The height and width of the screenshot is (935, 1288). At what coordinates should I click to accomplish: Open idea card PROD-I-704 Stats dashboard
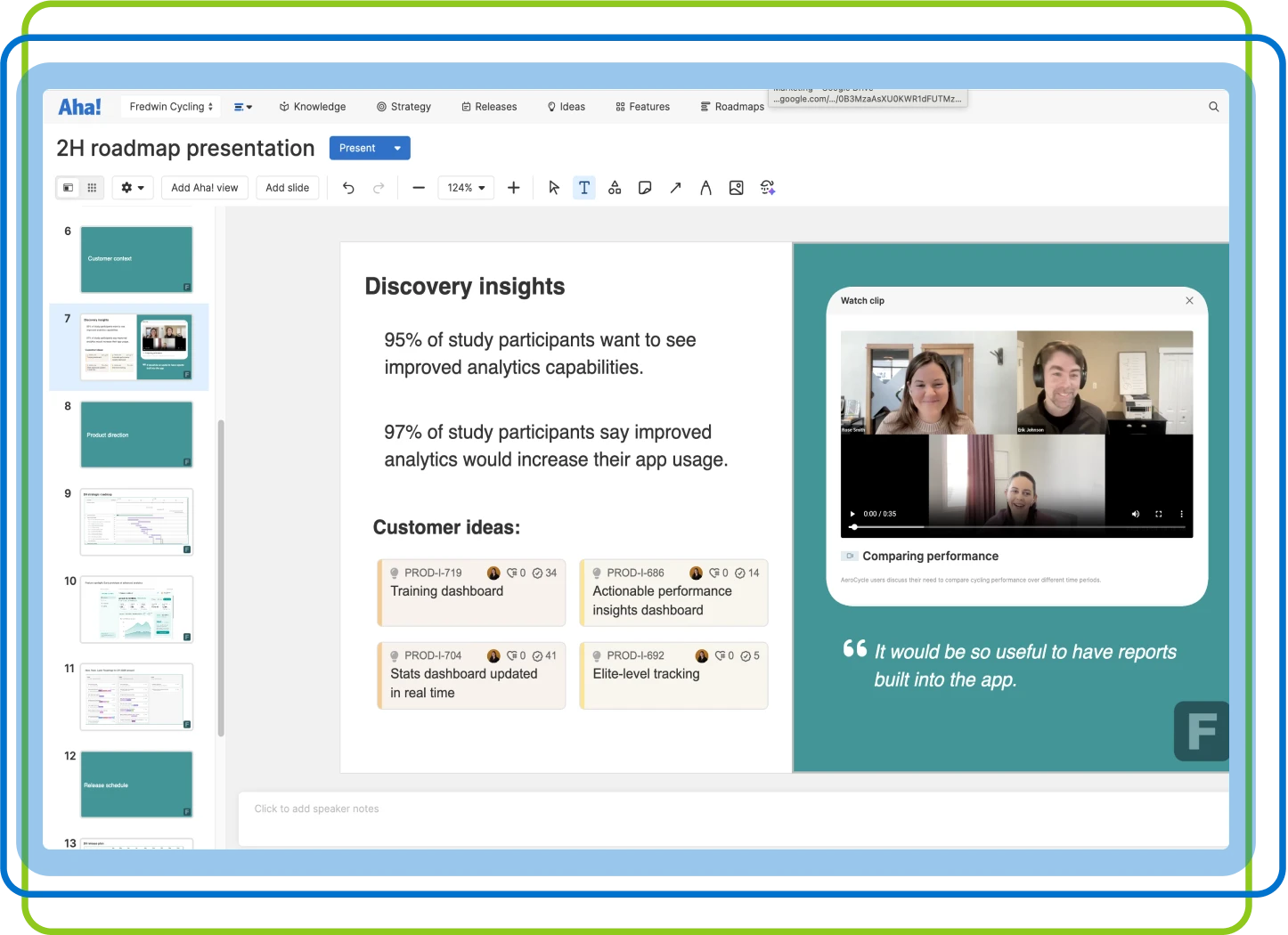(472, 676)
